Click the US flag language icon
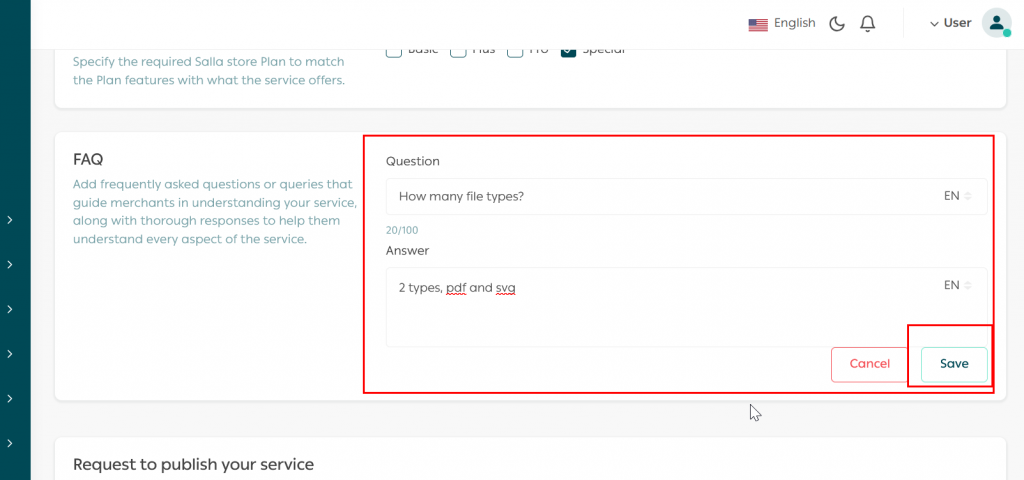The height and width of the screenshot is (480, 1024). (758, 24)
